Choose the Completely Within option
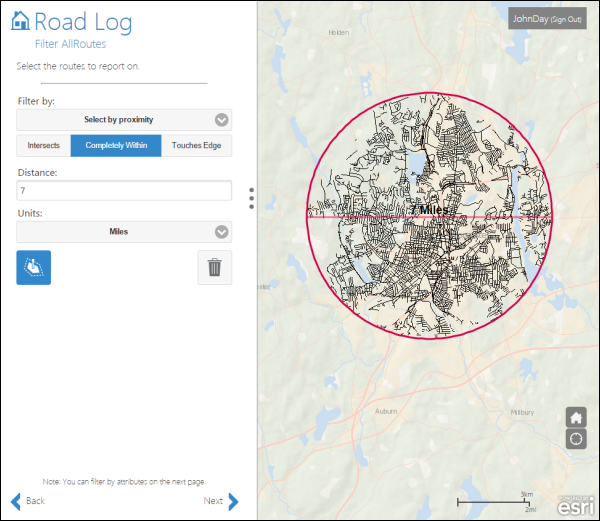 115,146
